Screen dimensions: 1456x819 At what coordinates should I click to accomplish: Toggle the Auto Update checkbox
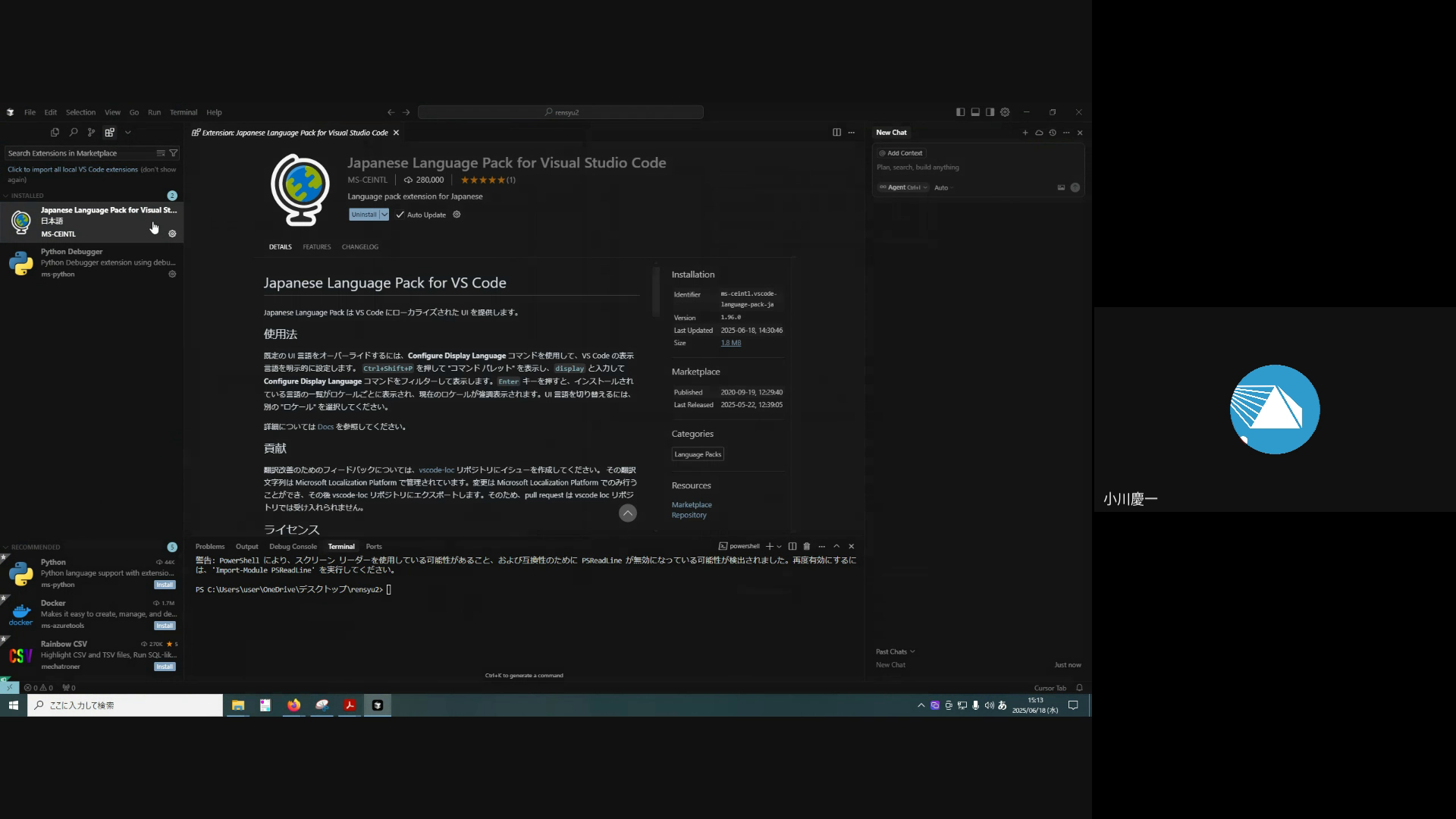tap(400, 215)
